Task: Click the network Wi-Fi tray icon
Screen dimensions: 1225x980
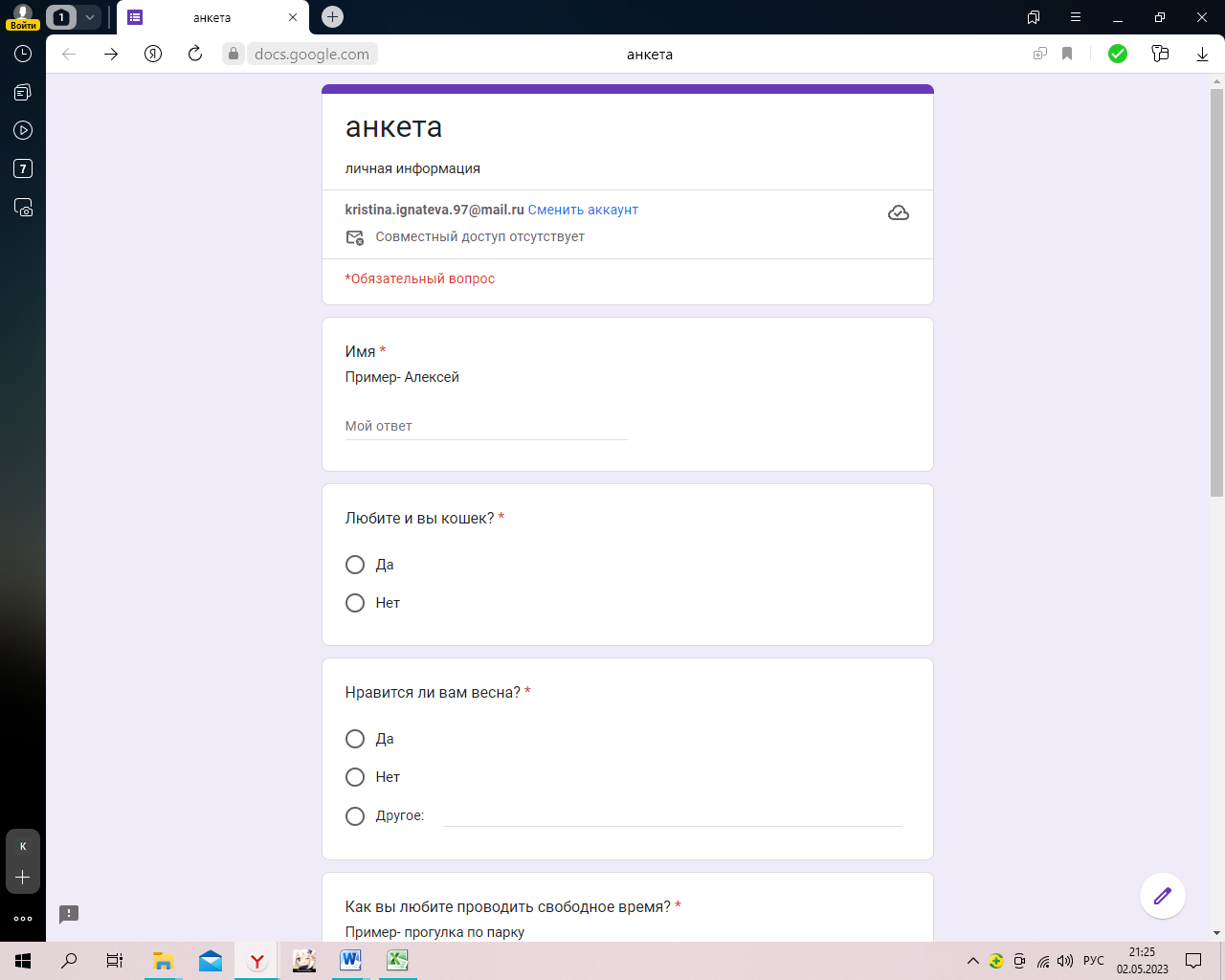Action: tap(1043, 961)
